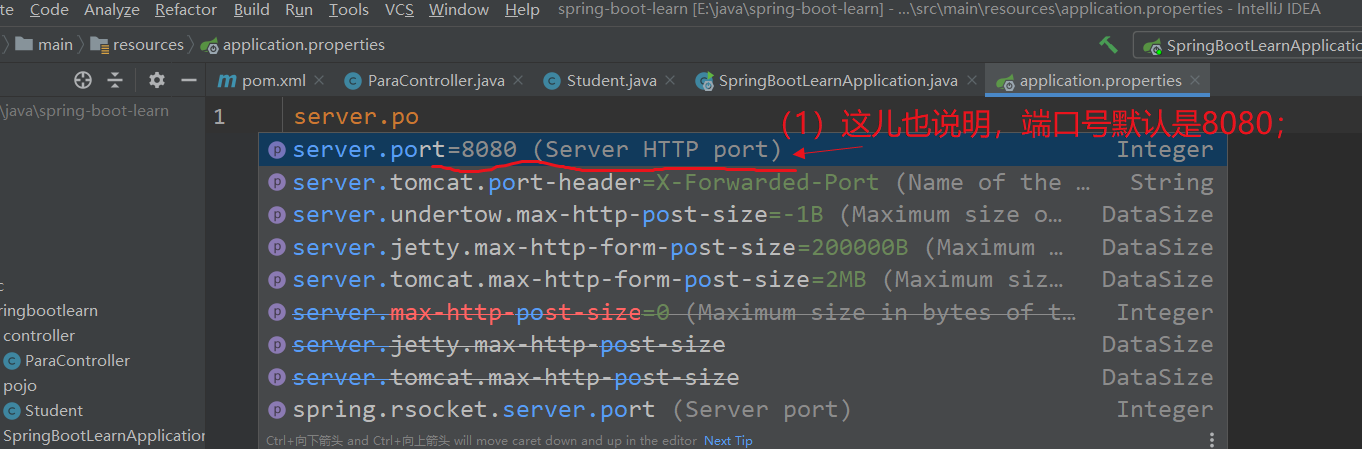
Task: Open the Analyze menu
Action: pos(112,10)
